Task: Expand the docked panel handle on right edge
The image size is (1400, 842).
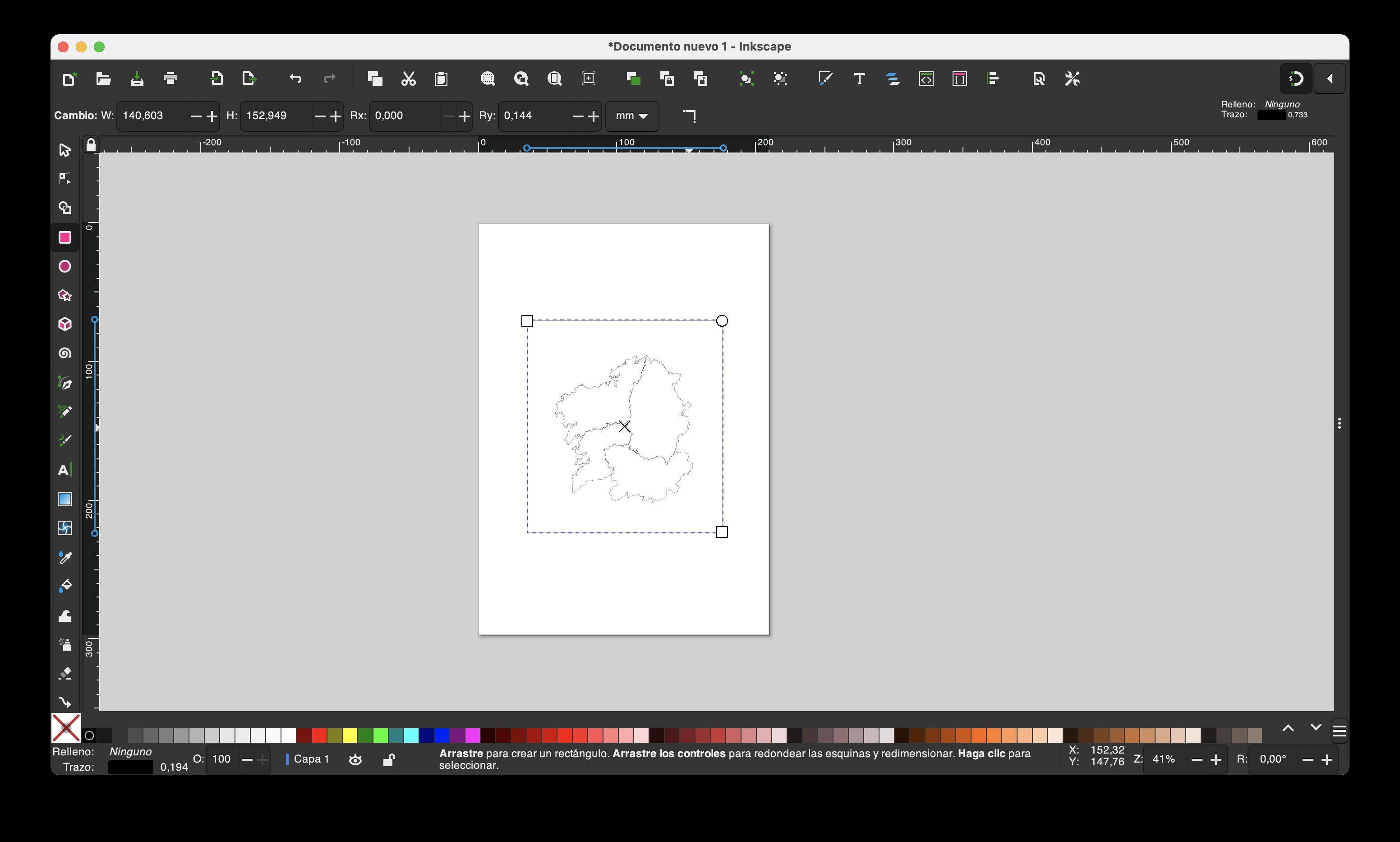Action: tap(1339, 423)
